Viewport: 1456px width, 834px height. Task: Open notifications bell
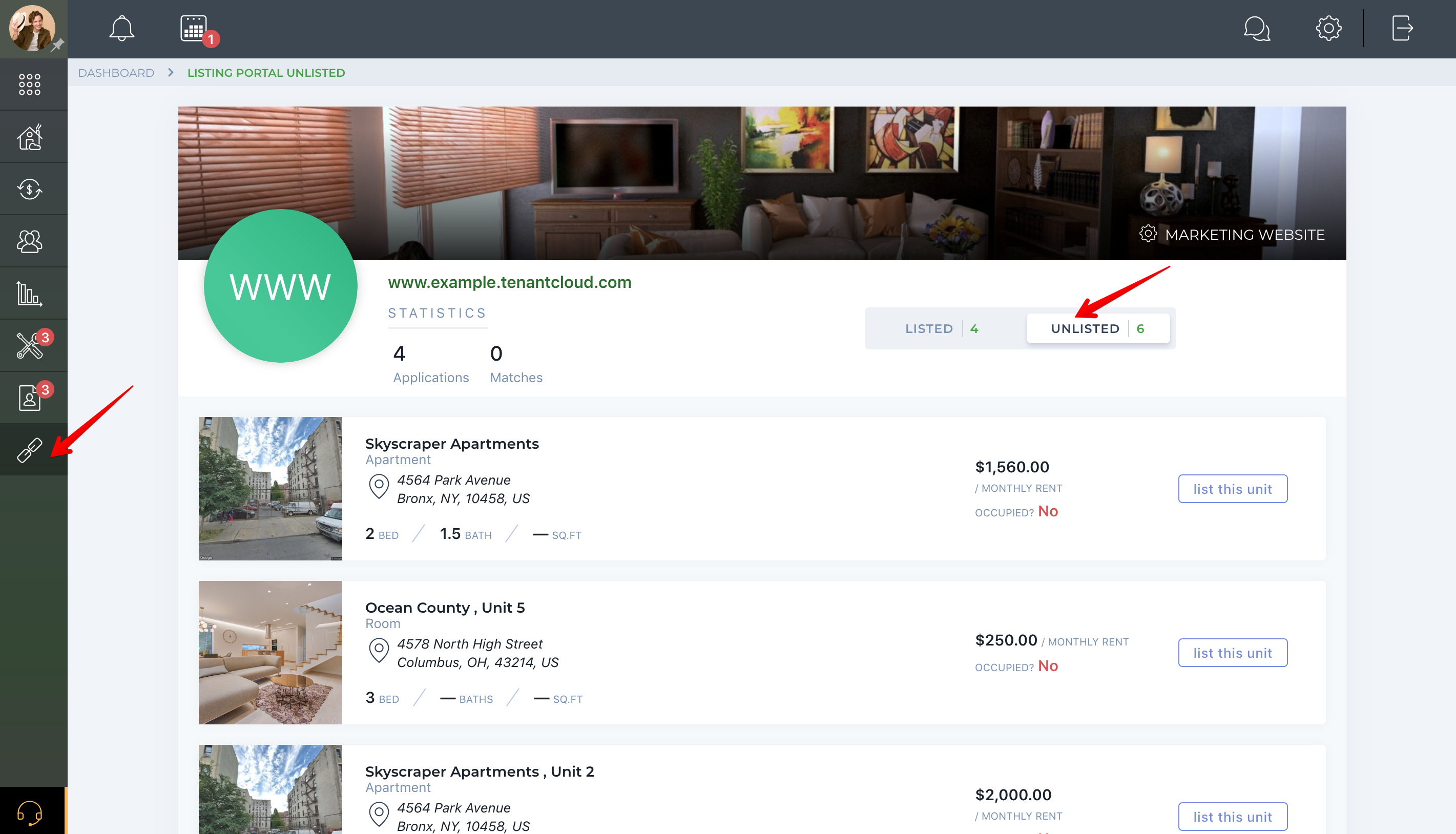pyautogui.click(x=121, y=28)
